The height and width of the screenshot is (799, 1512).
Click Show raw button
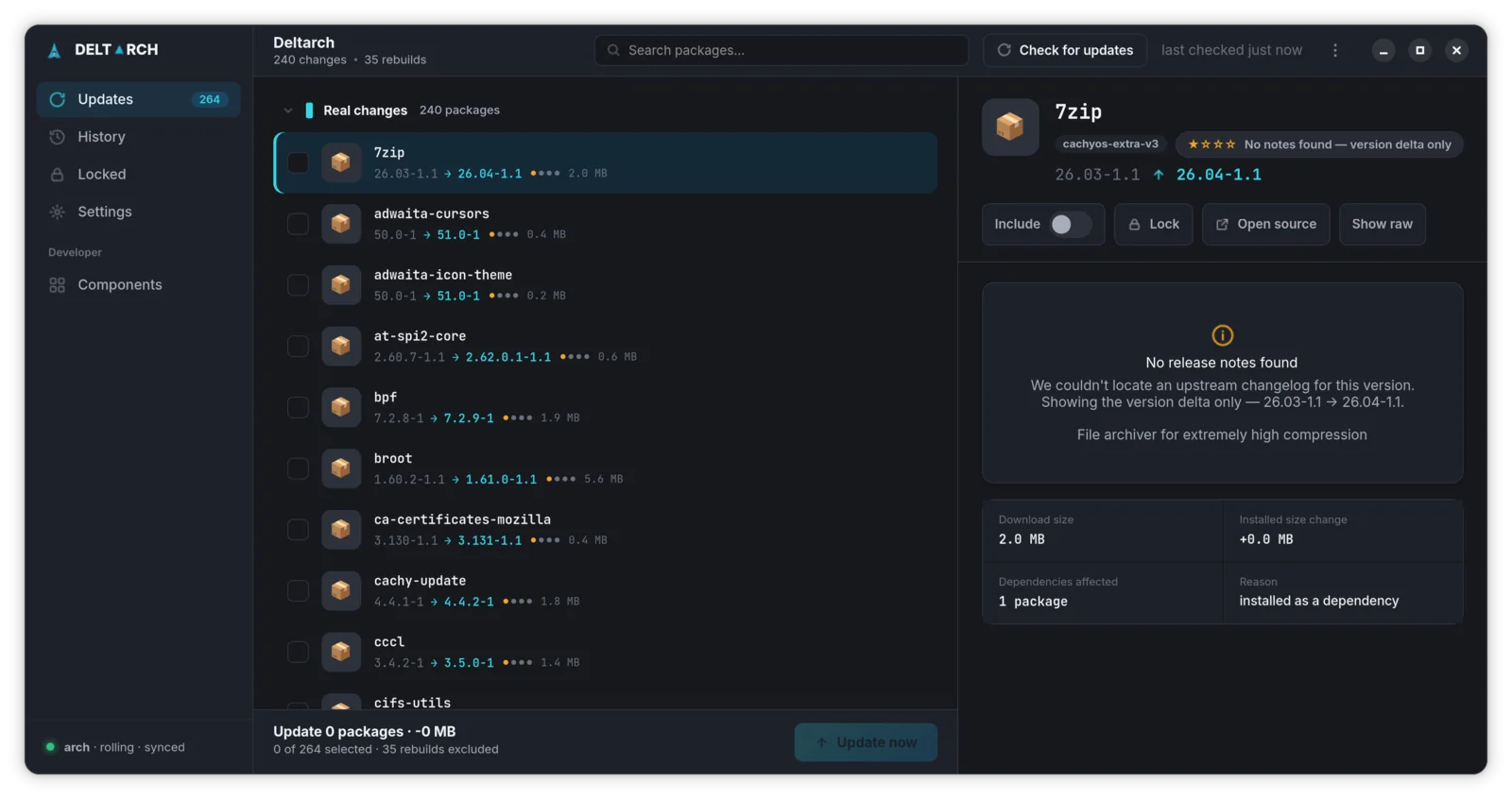click(x=1383, y=224)
